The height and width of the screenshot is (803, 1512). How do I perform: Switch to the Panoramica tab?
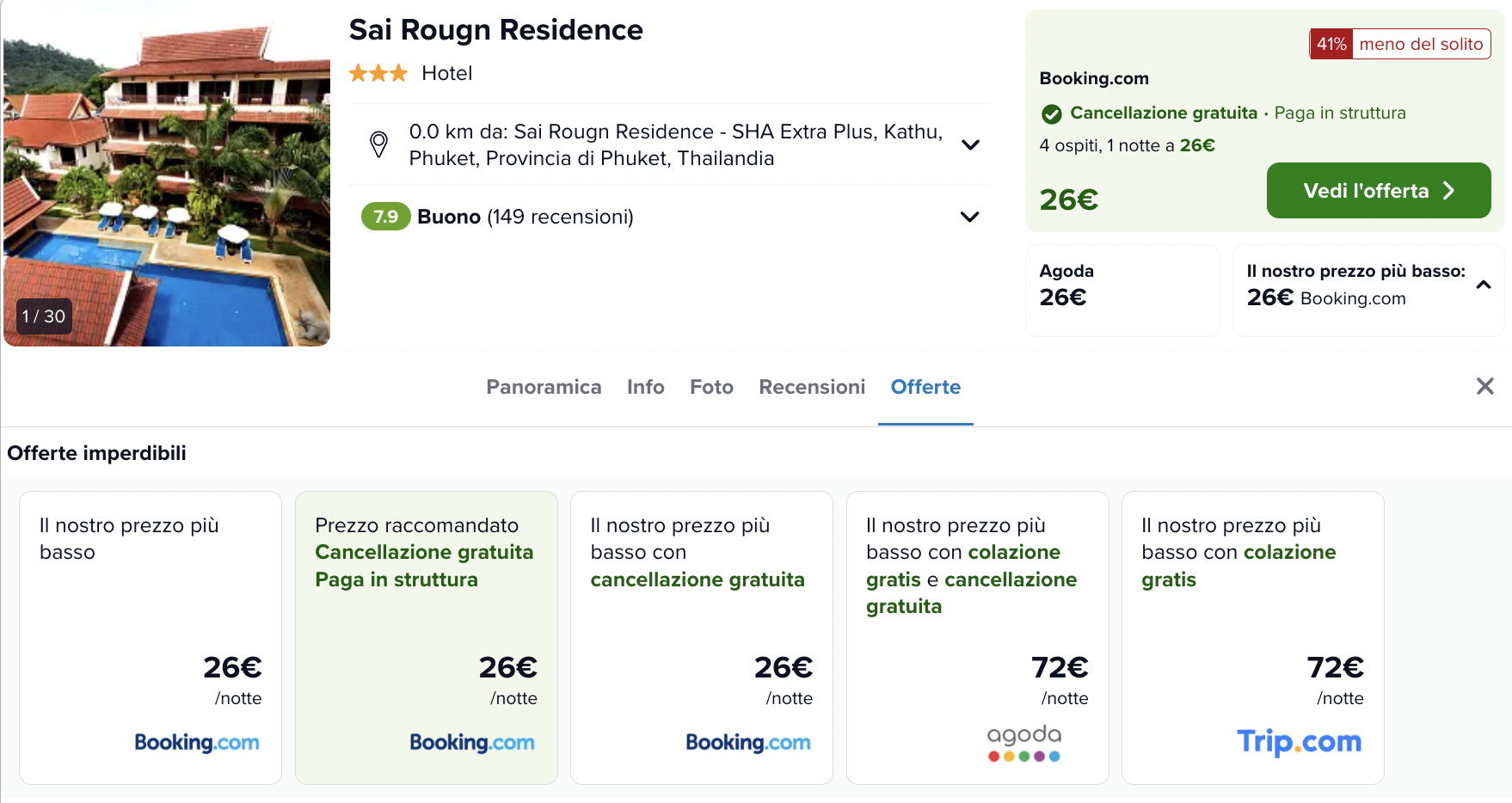click(x=544, y=387)
